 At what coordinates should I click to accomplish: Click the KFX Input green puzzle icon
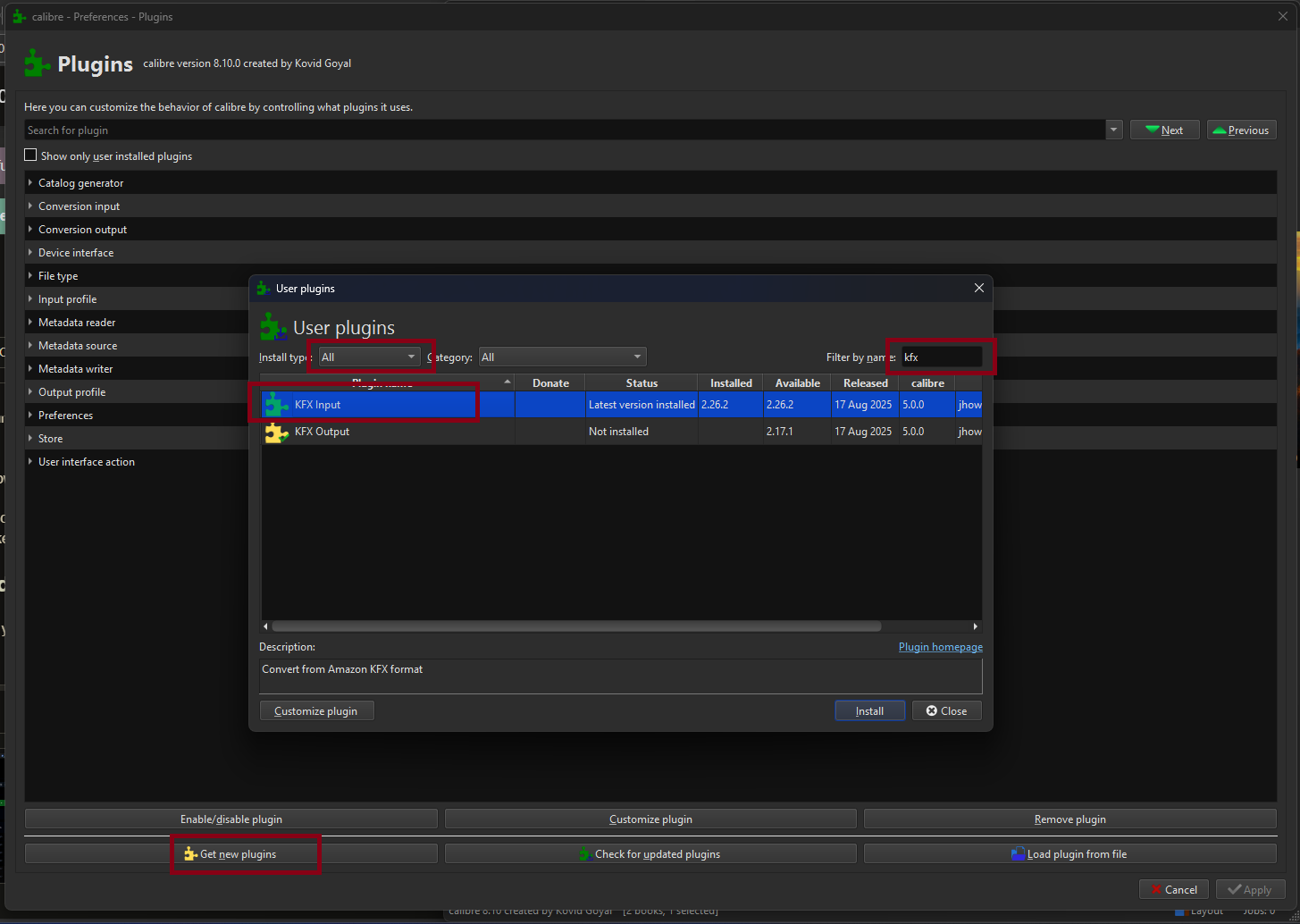tap(276, 405)
